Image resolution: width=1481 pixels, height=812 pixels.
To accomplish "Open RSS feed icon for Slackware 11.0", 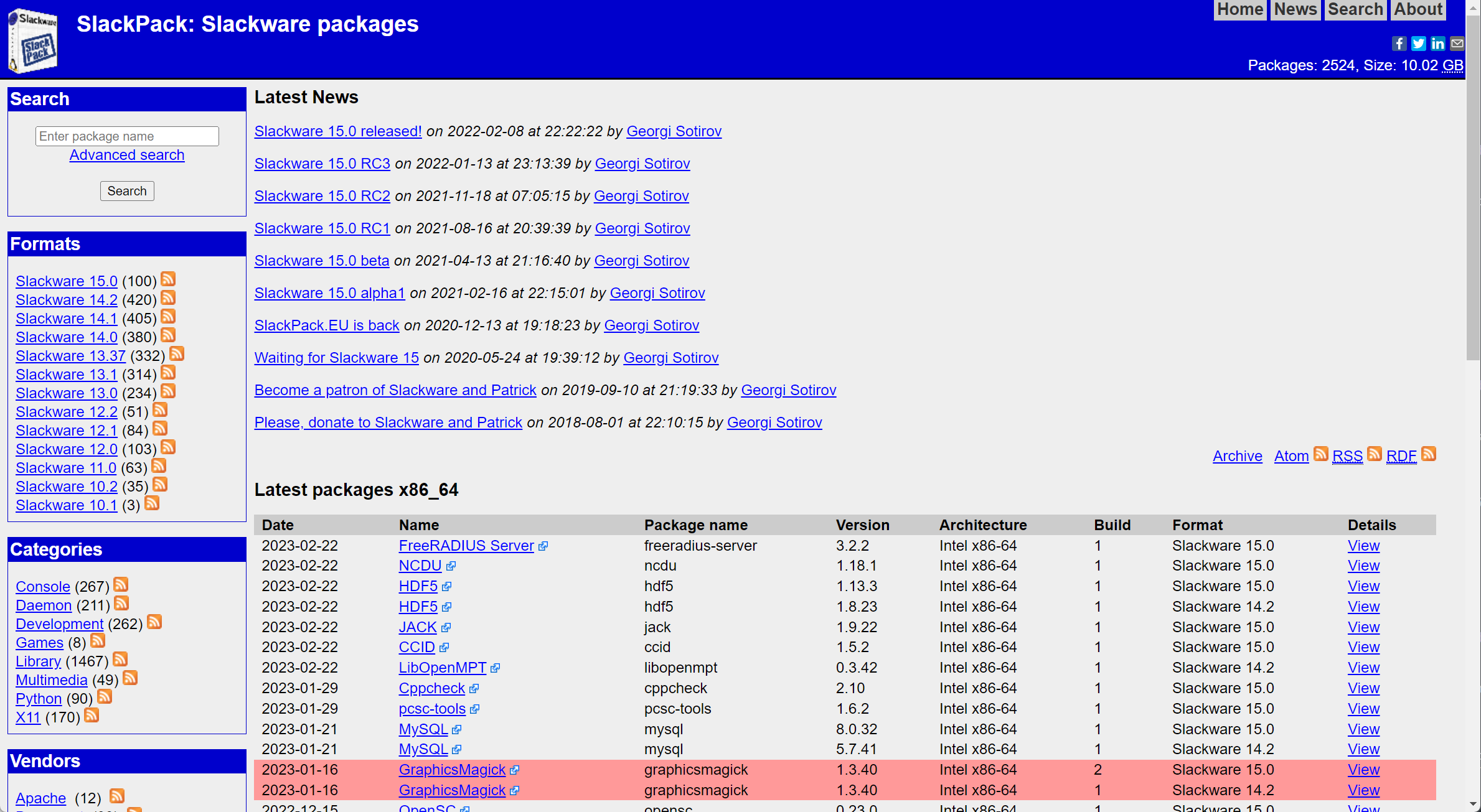I will click(x=159, y=465).
